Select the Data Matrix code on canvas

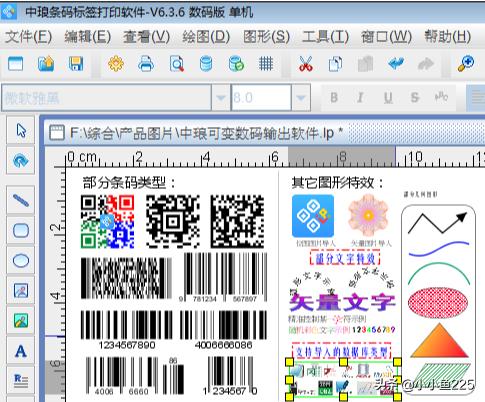point(237,222)
